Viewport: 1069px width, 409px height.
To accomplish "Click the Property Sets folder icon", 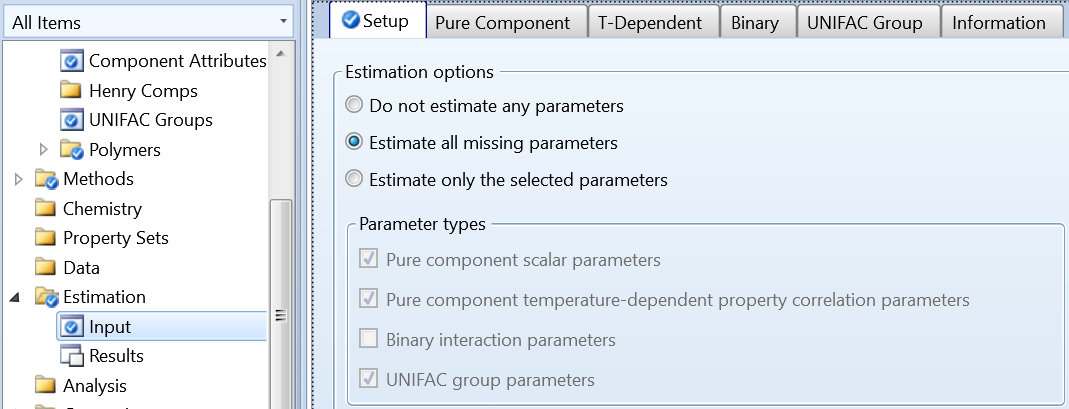I will click(45, 239).
